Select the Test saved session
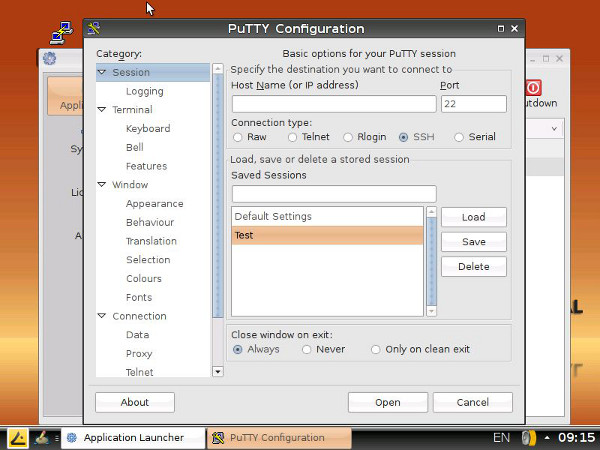The height and width of the screenshot is (450, 600). [327, 235]
